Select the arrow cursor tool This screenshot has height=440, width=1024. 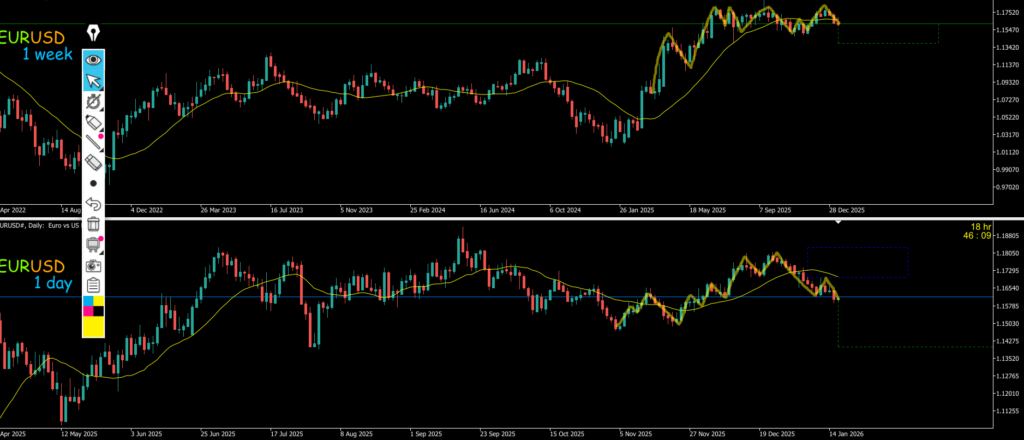(94, 81)
